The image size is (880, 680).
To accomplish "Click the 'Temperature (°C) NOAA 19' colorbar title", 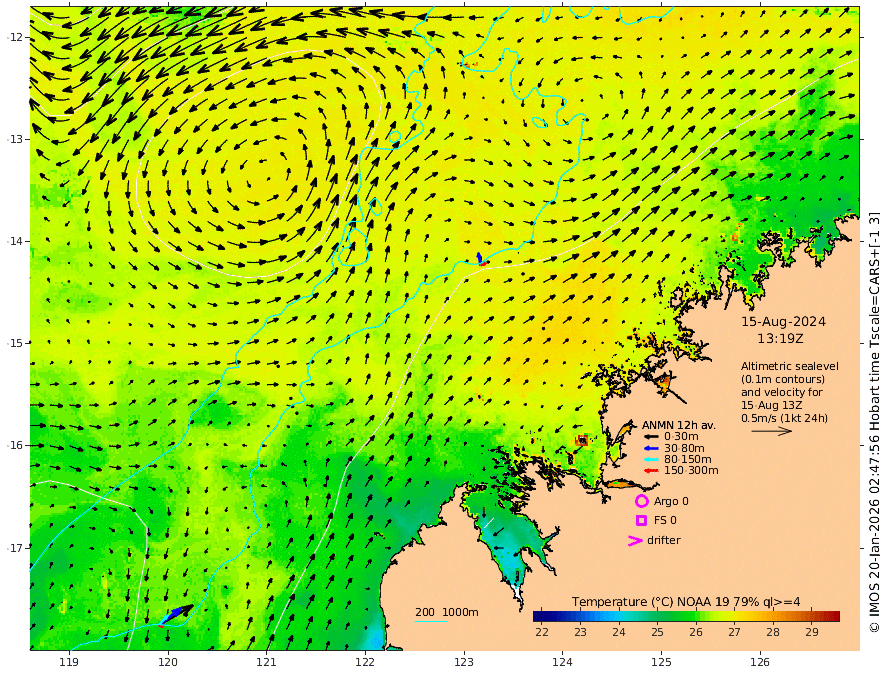I will 649,602.
